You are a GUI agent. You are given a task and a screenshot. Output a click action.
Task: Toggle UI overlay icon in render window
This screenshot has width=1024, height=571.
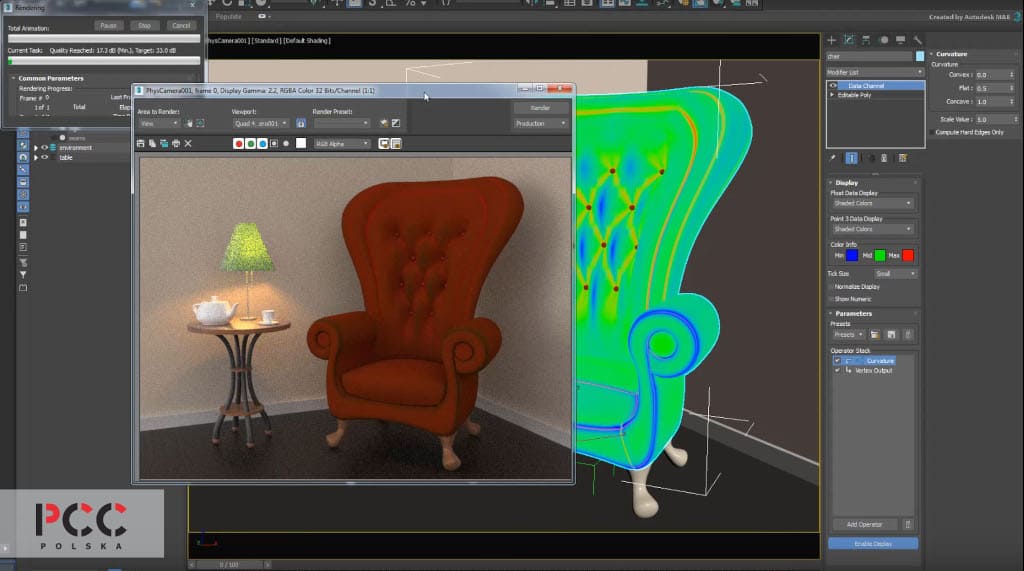(384, 144)
